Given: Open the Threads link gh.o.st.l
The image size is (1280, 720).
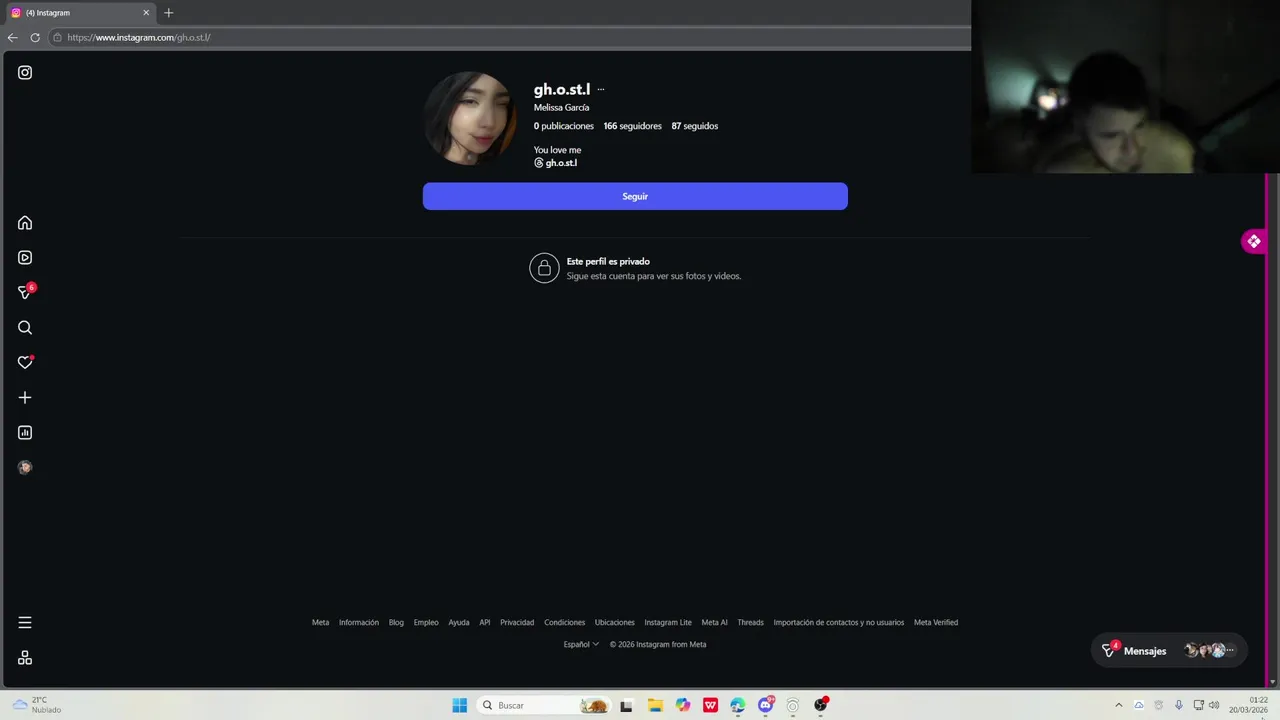Looking at the screenshot, I should click(555, 163).
